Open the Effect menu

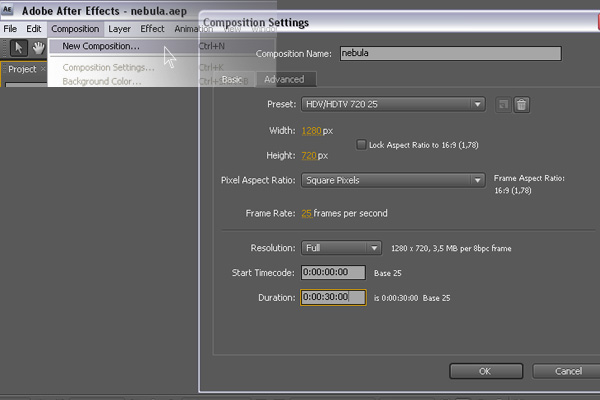coord(152,29)
